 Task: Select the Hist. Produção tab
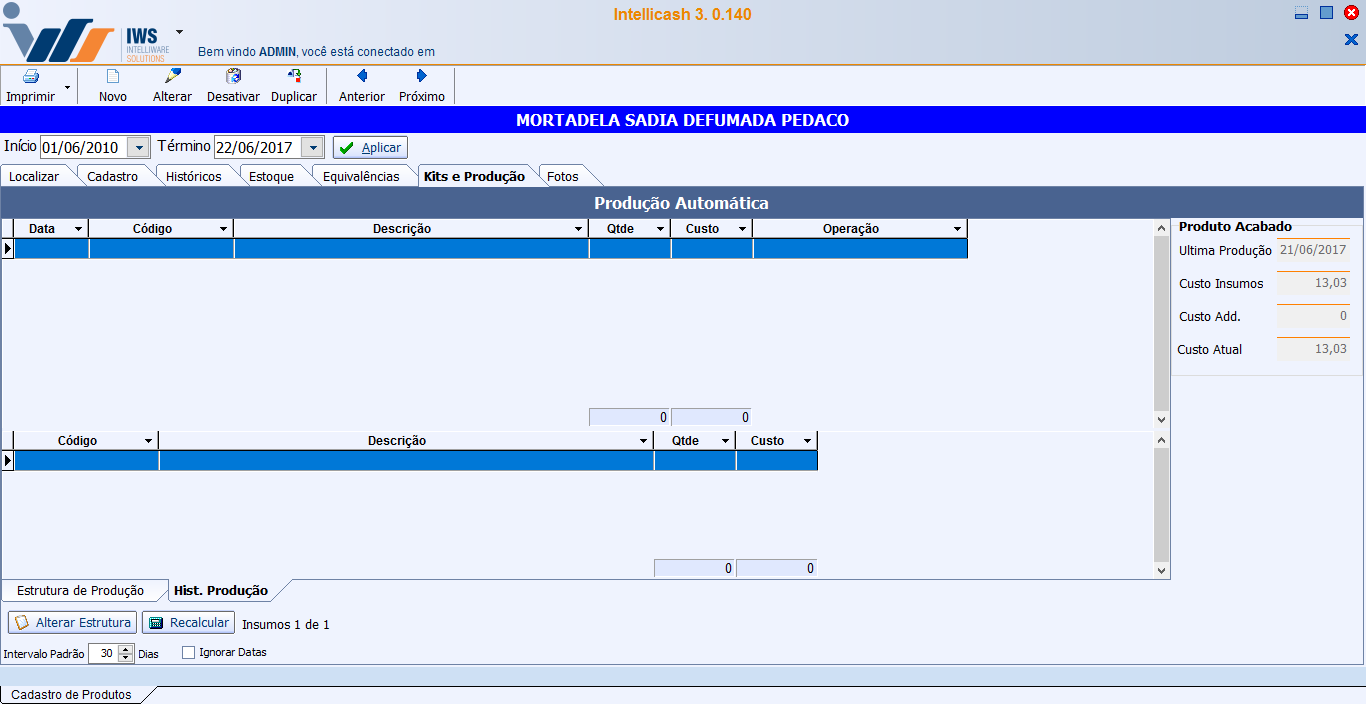pos(221,590)
